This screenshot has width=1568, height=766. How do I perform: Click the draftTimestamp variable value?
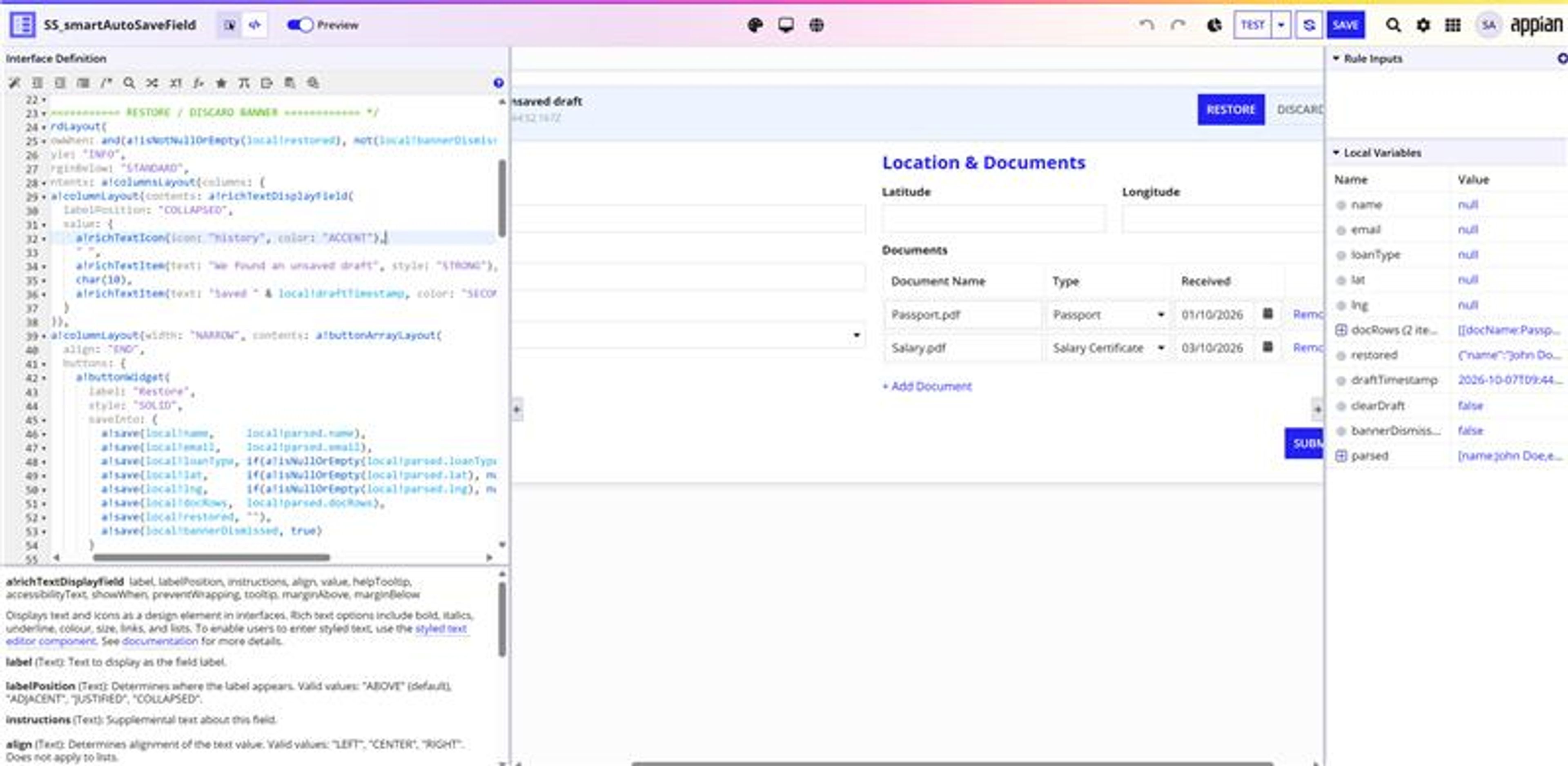[x=1510, y=380]
